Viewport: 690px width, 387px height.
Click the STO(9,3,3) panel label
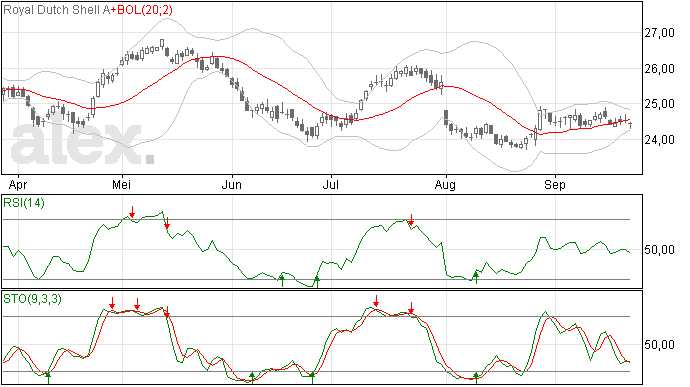33,299
